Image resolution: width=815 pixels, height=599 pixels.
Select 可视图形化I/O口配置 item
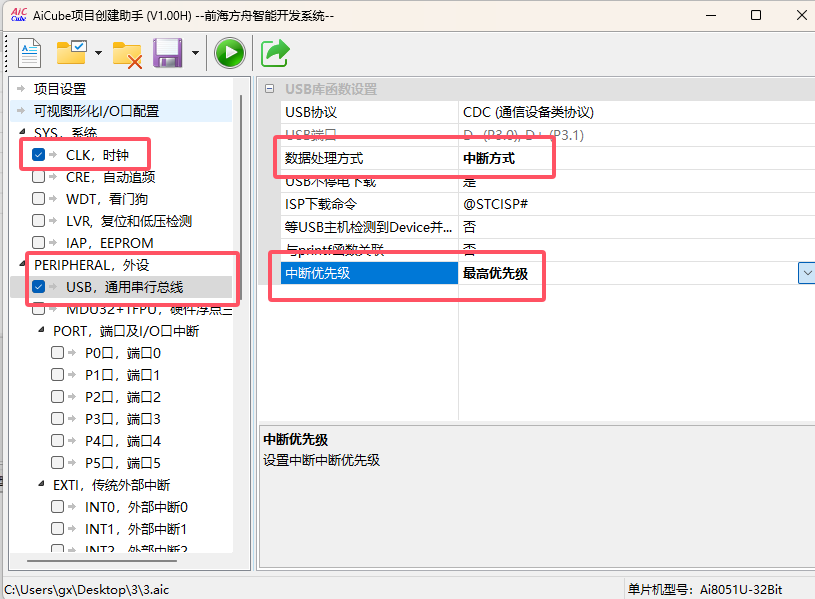click(x=96, y=111)
